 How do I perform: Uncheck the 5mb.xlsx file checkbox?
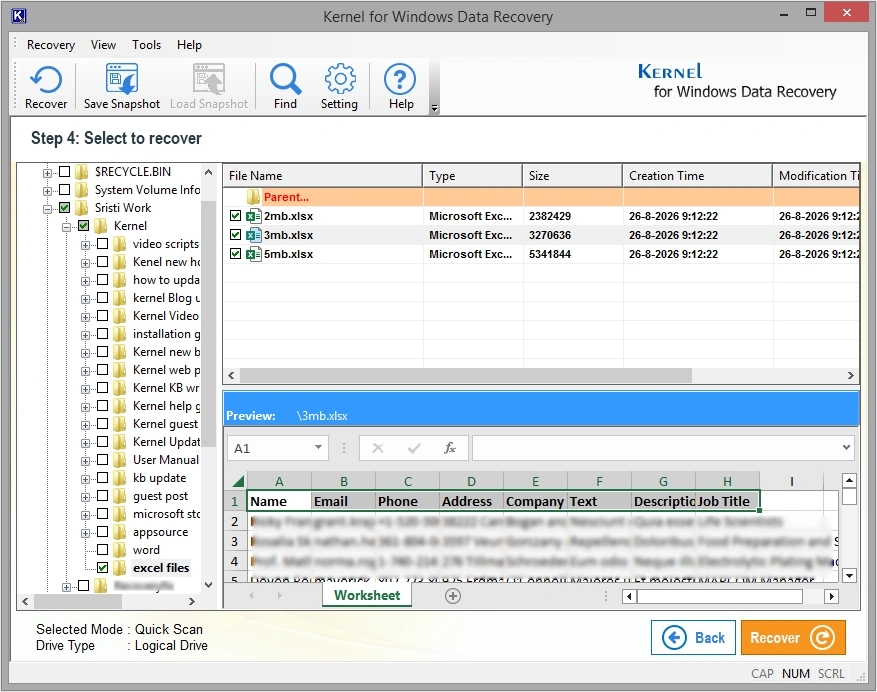click(x=235, y=254)
